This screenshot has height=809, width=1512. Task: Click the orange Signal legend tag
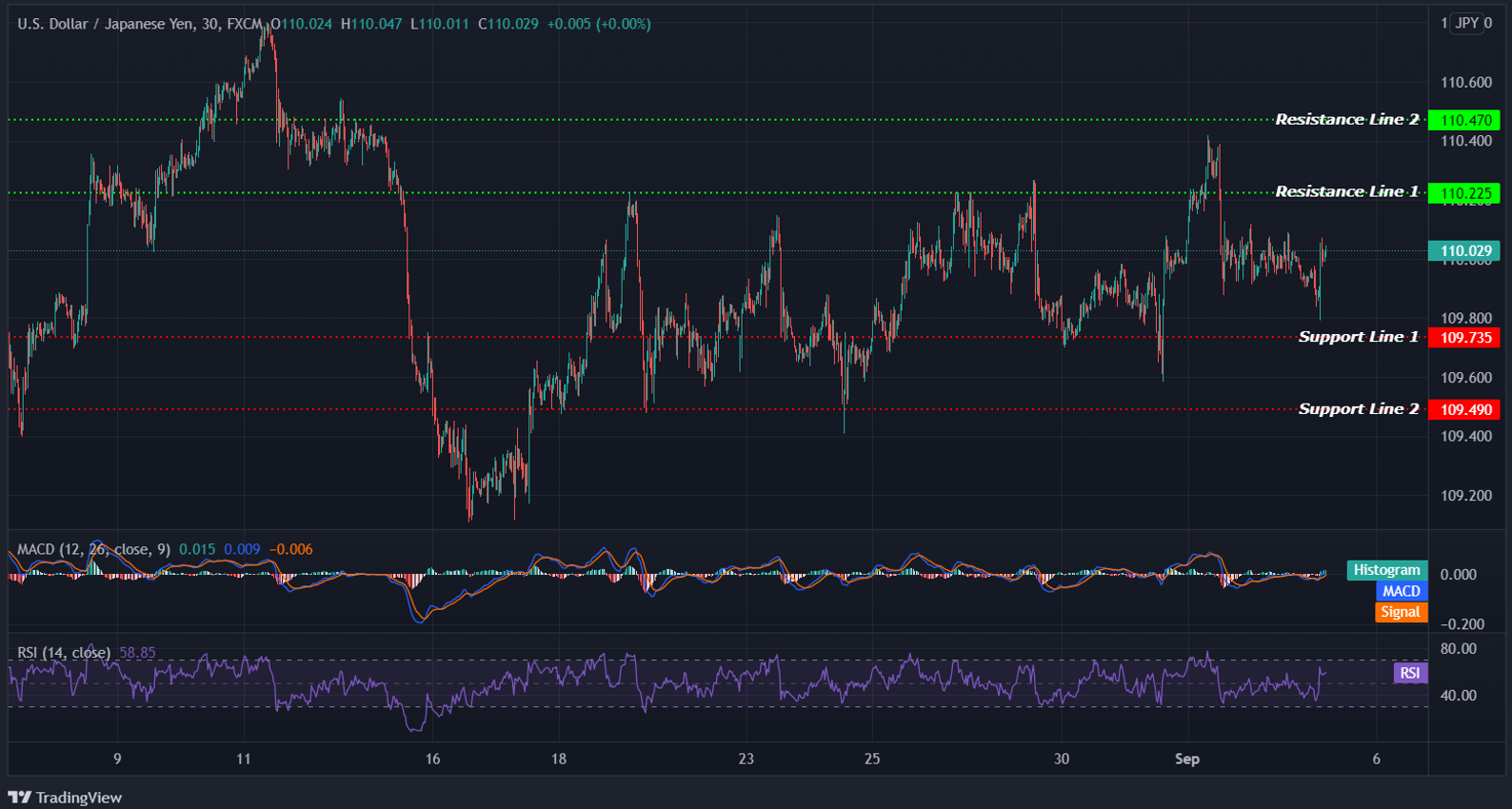(1401, 612)
